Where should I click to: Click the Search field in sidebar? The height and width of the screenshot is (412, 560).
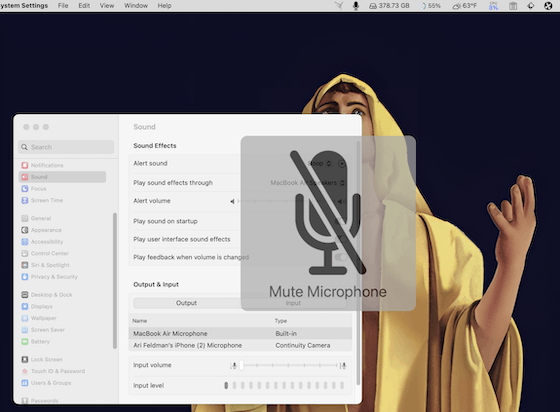click(x=66, y=147)
